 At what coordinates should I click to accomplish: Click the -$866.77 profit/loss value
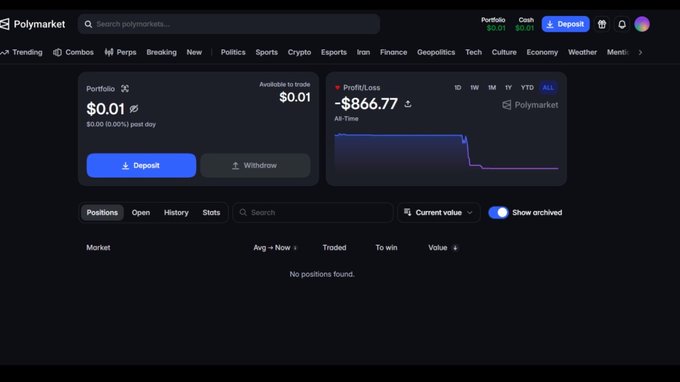tap(366, 104)
